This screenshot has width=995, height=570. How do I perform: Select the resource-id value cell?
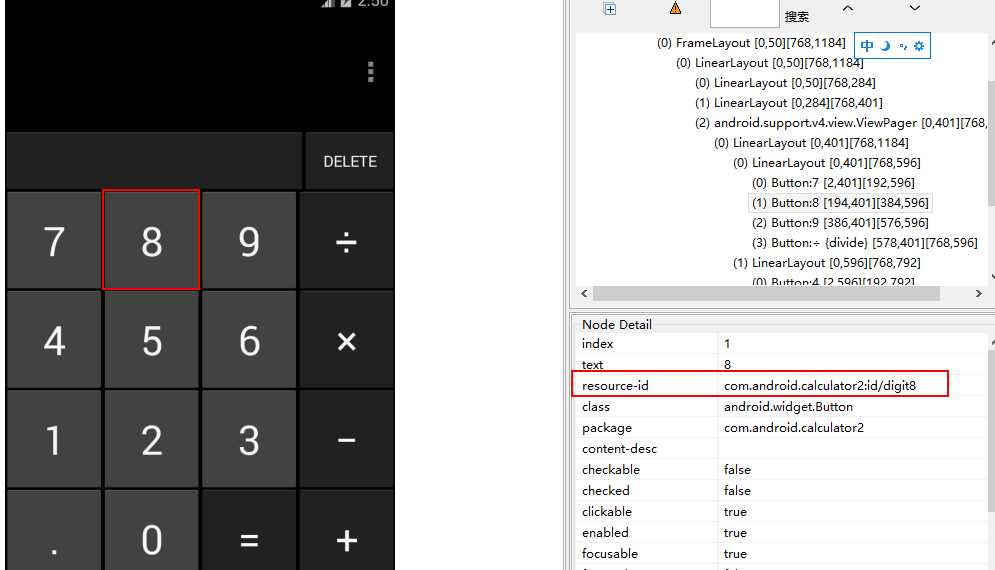pos(832,385)
